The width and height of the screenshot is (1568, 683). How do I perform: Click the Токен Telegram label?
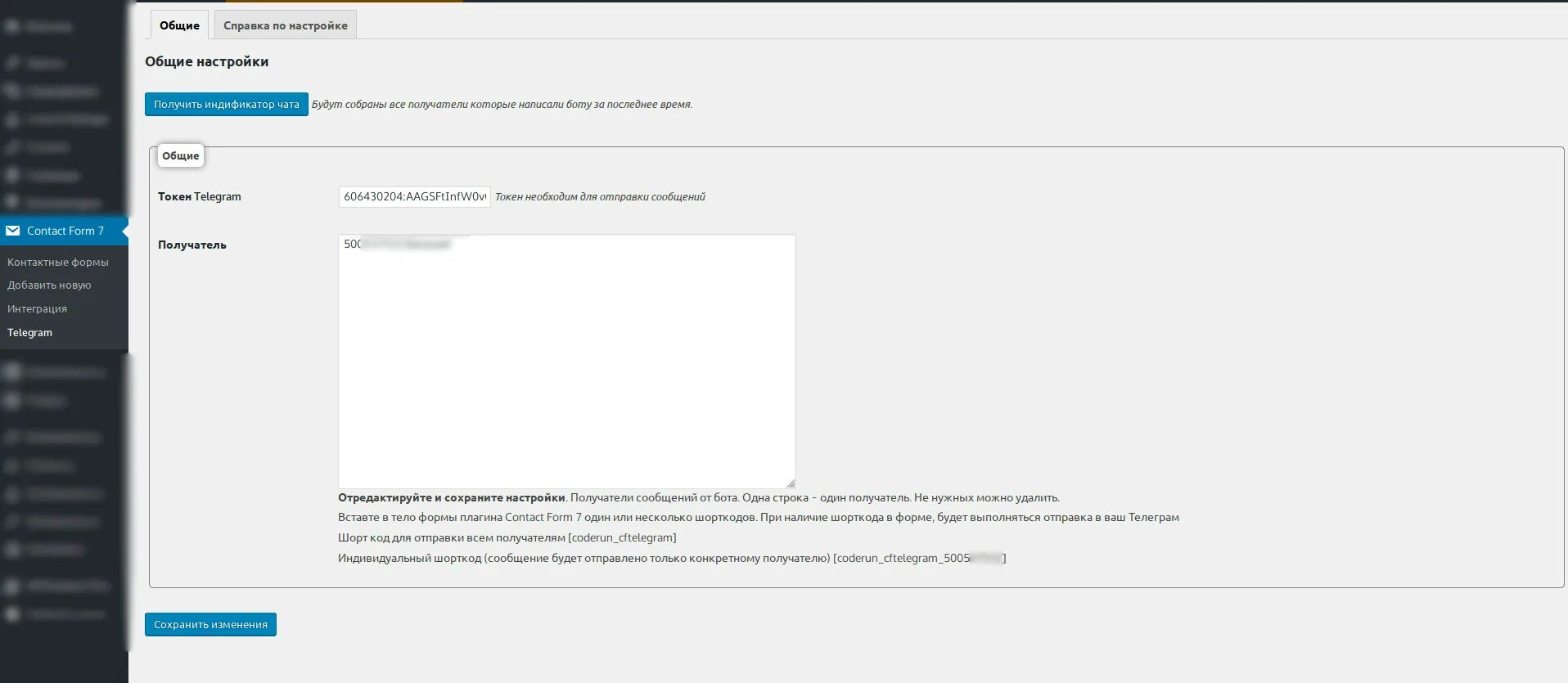(x=199, y=196)
